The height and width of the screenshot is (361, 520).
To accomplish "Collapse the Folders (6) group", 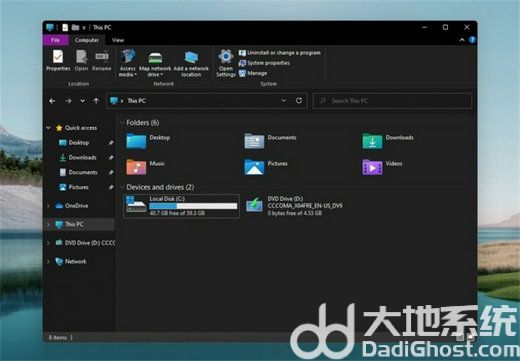I will point(122,123).
